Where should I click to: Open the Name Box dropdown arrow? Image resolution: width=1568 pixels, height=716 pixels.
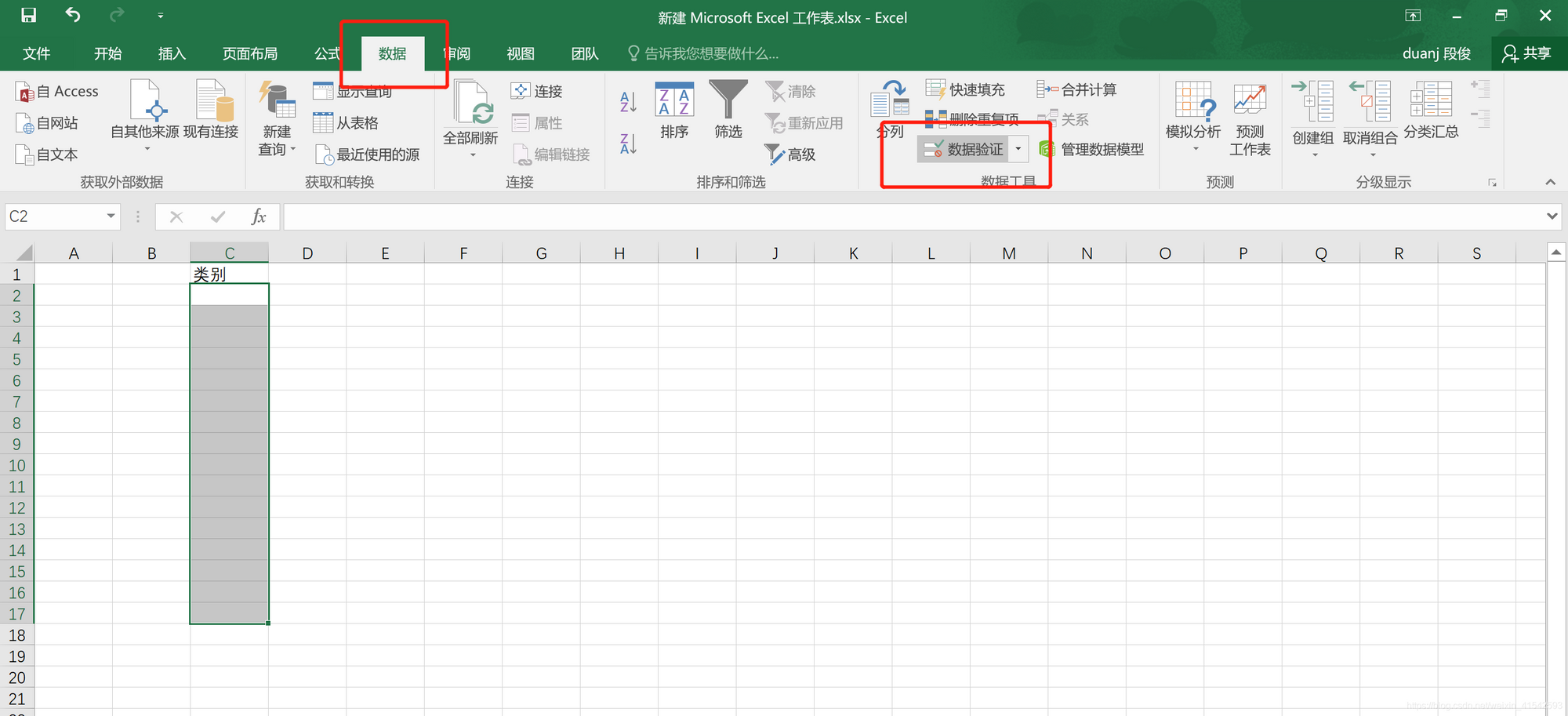(x=111, y=216)
